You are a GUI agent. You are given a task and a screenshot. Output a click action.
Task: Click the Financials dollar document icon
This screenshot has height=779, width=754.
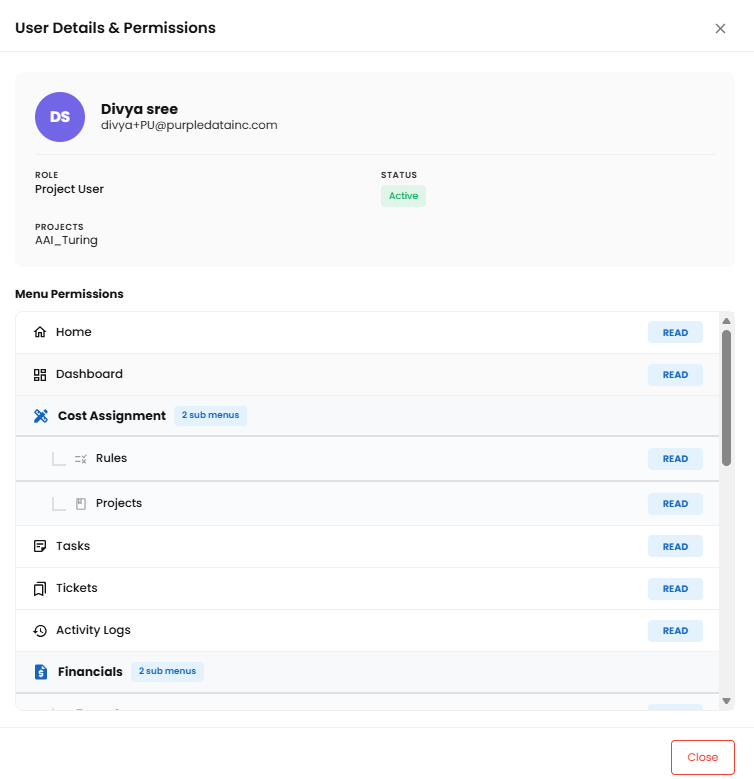pos(41,672)
